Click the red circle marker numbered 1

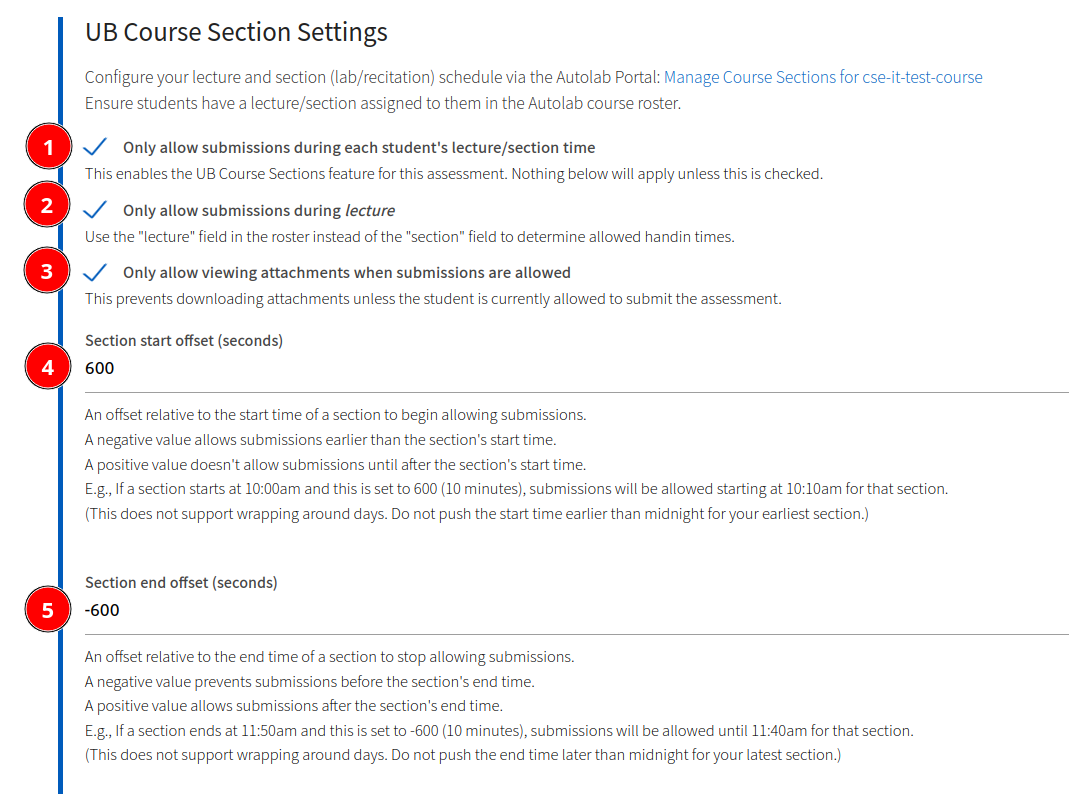click(x=48, y=147)
